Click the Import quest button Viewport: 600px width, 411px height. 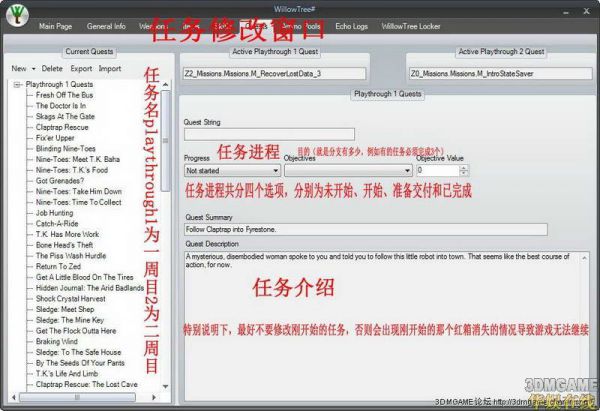[110, 69]
